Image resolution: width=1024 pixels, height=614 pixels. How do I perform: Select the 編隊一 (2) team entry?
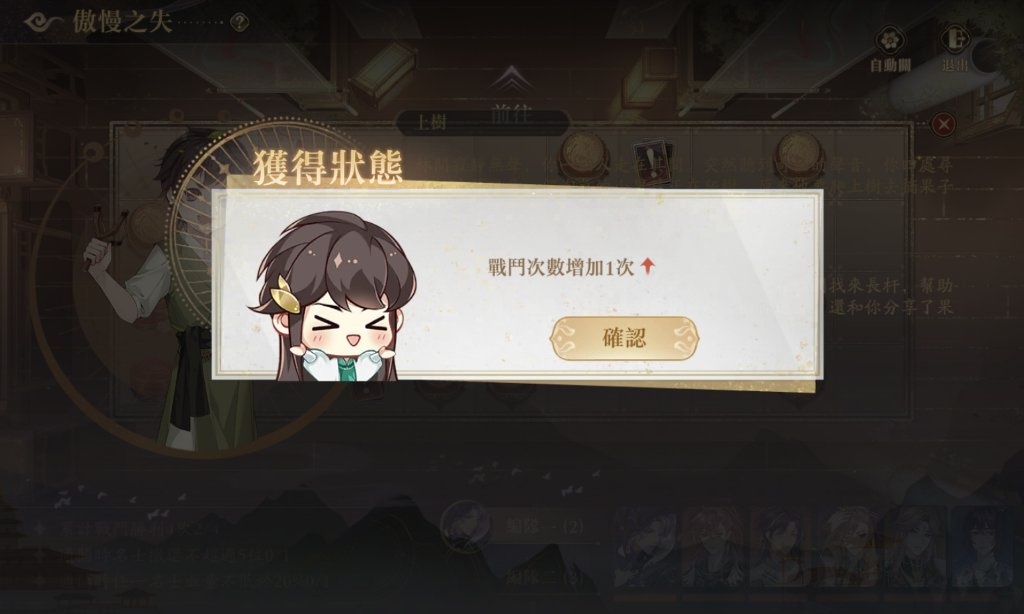546,526
